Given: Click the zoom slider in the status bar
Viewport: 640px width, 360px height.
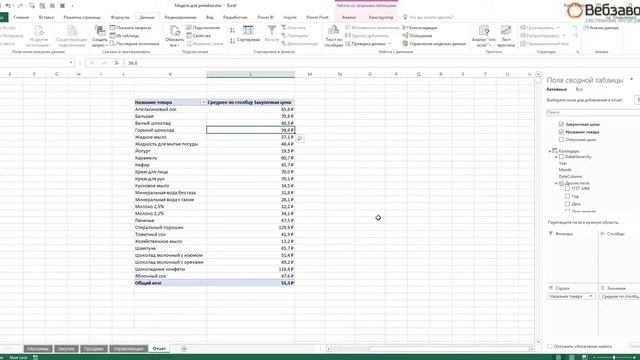Looking at the screenshot, I should (614, 357).
